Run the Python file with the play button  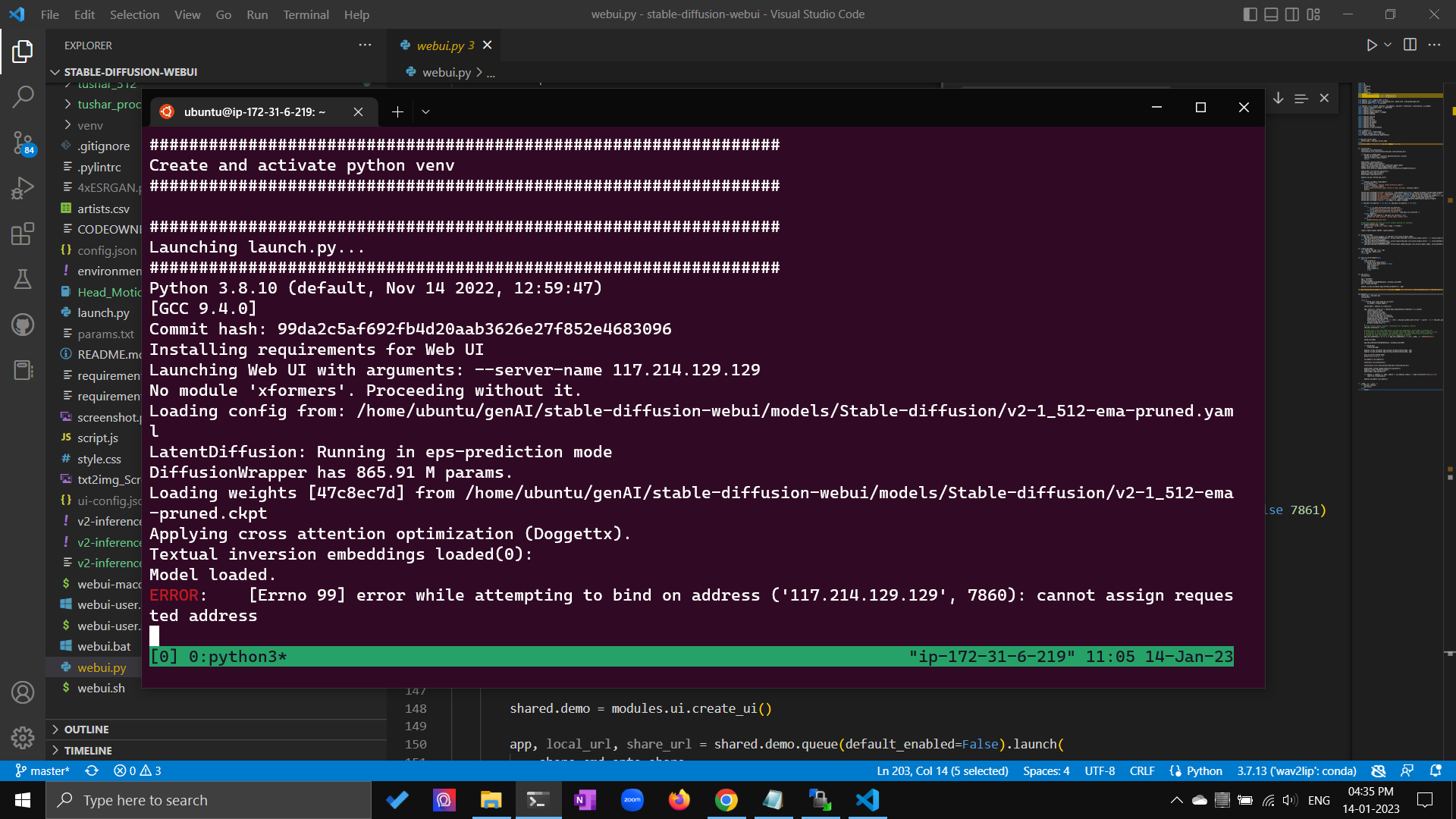point(1371,45)
